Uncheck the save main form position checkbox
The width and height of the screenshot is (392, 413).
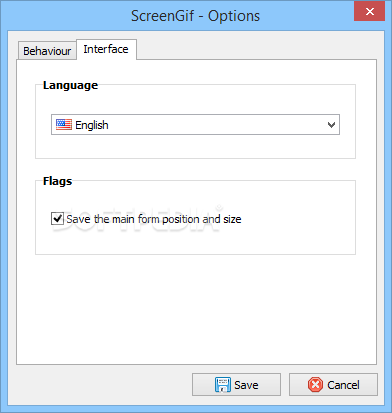point(57,219)
